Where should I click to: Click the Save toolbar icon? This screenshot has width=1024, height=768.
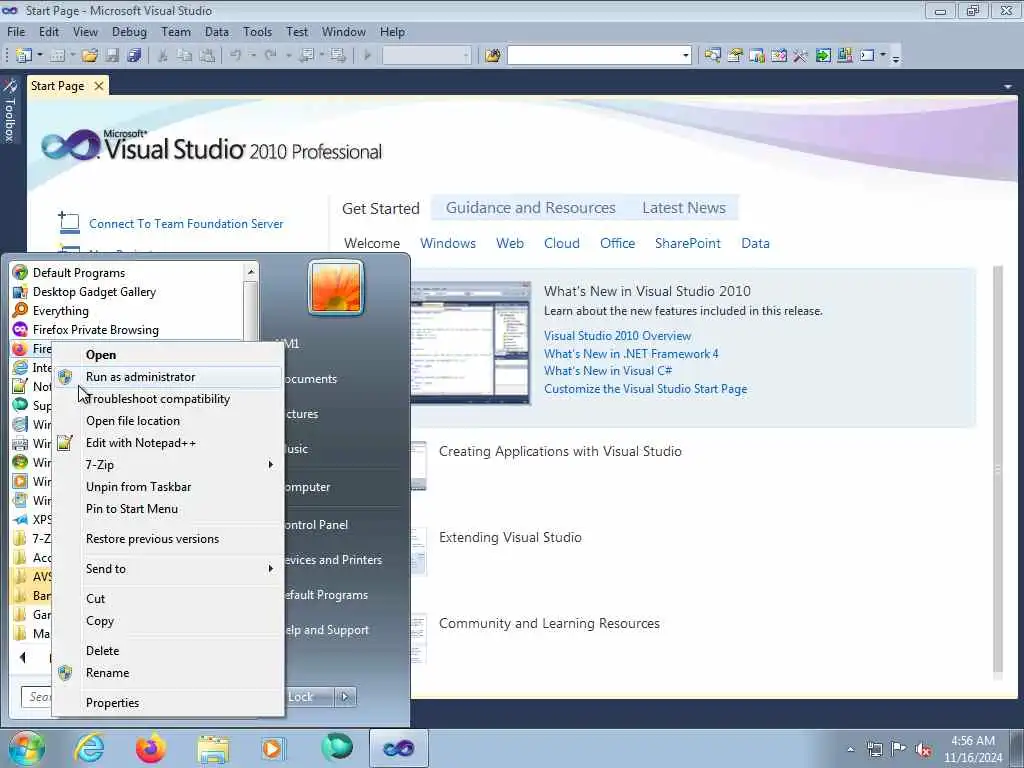(112, 56)
